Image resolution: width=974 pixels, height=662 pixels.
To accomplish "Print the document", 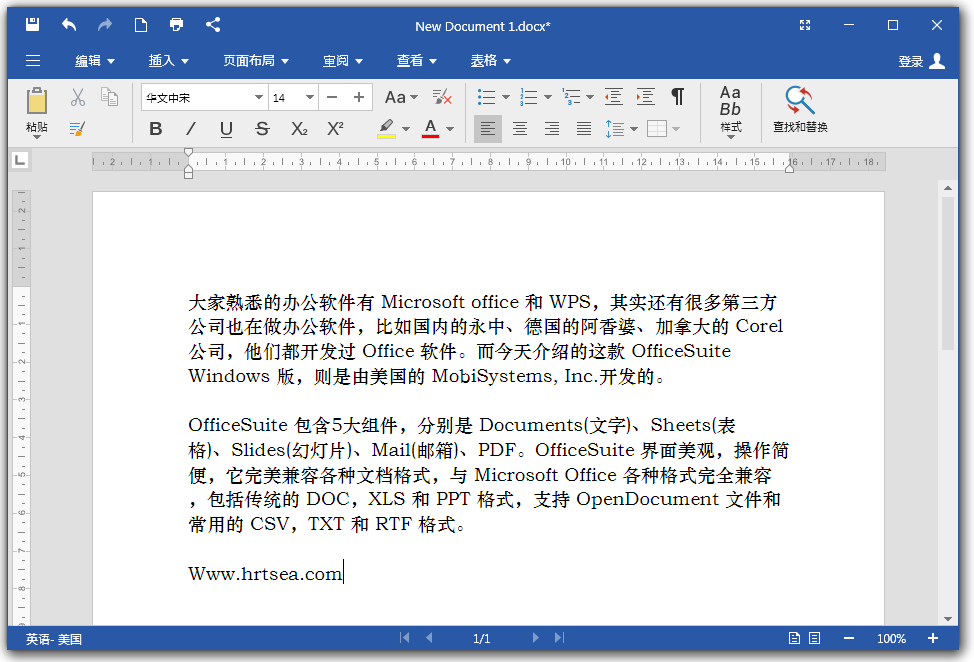I will pyautogui.click(x=176, y=25).
